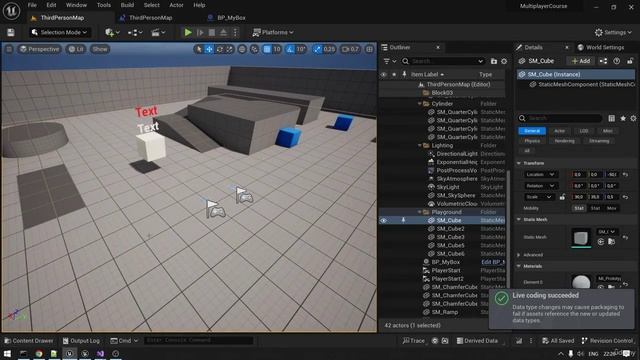Open the Build menu

pyautogui.click(x=127, y=5)
